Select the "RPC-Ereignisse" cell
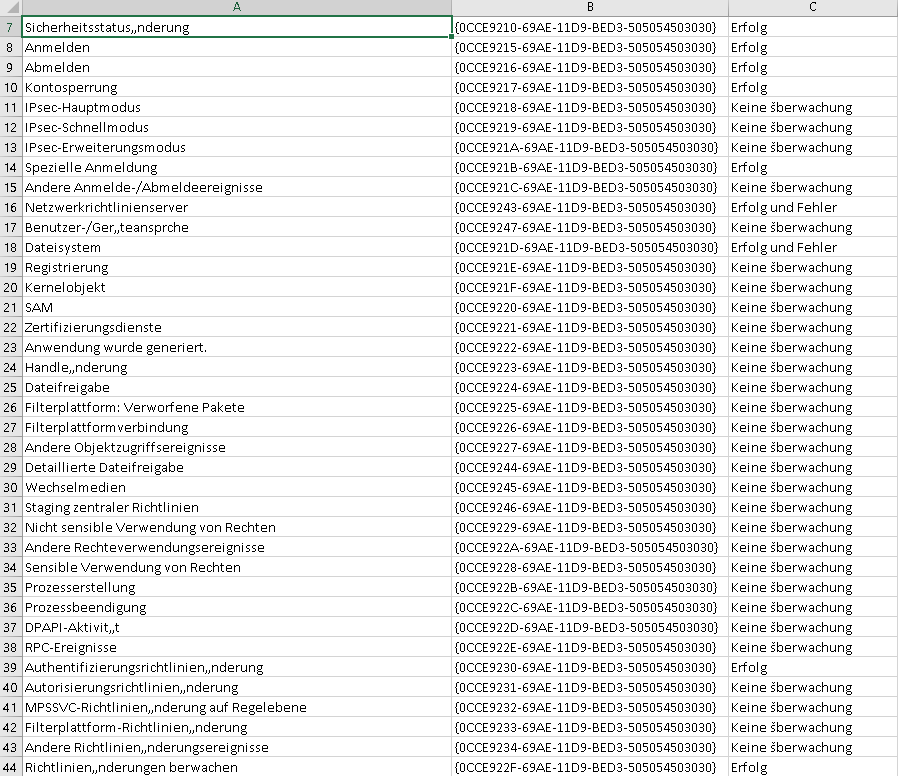This screenshot has width=898, height=776. (x=71, y=647)
